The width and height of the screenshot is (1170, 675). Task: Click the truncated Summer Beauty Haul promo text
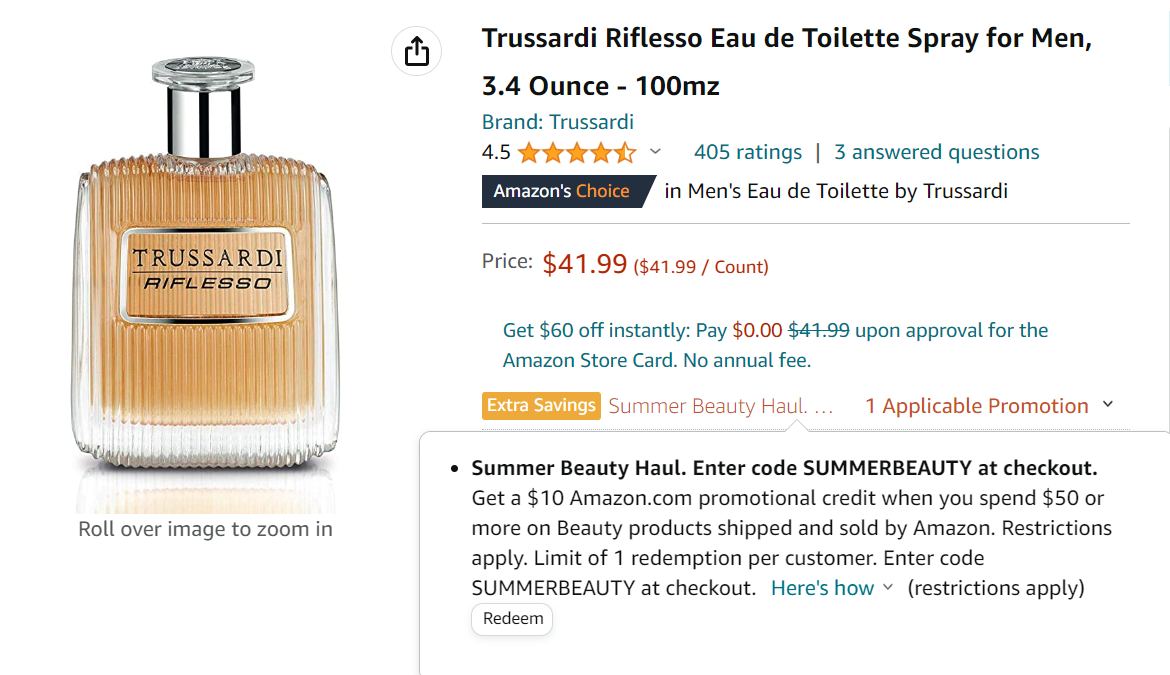pos(720,406)
